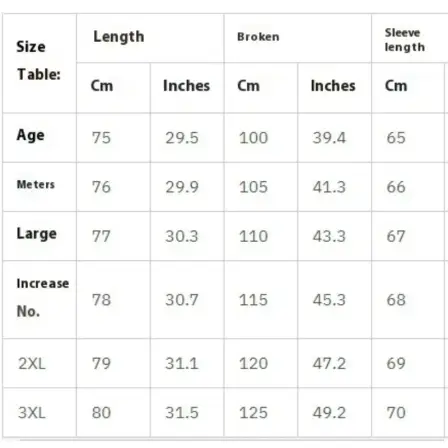Select the Sleeve length header
This screenshot has height=448, width=448.
click(x=410, y=38)
